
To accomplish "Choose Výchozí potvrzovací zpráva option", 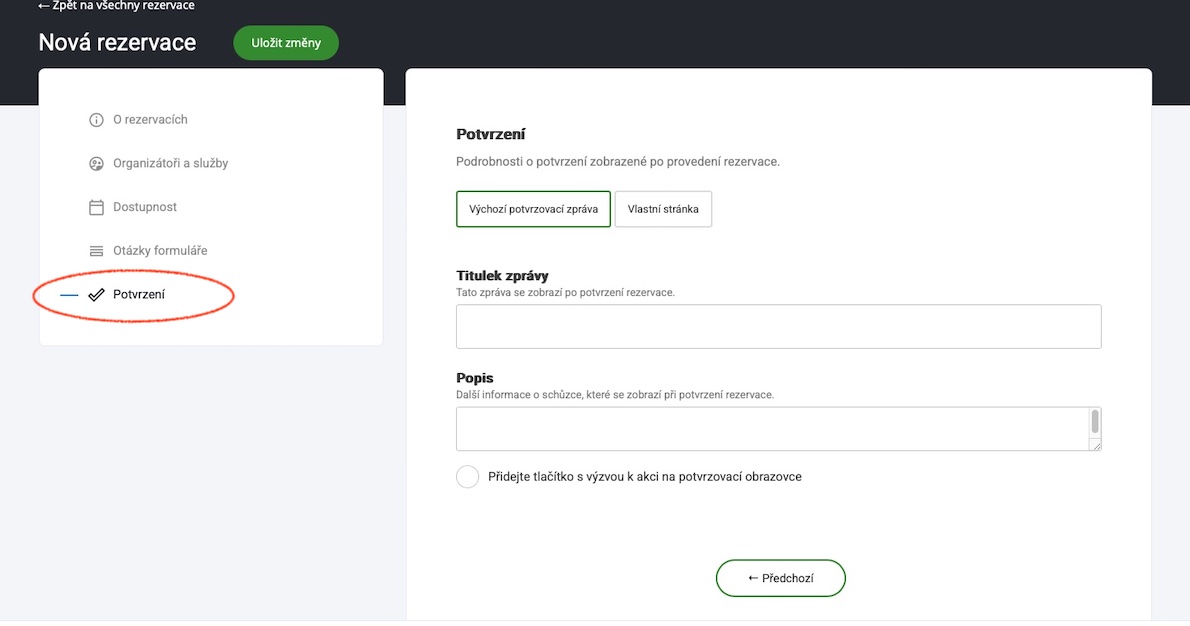I will tap(533, 210).
